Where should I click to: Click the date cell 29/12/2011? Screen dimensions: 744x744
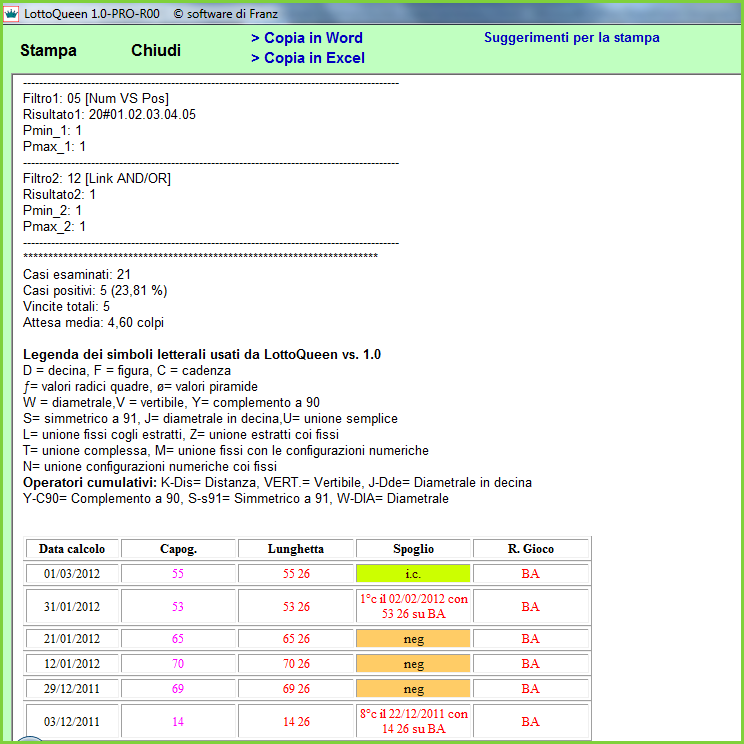[72, 688]
